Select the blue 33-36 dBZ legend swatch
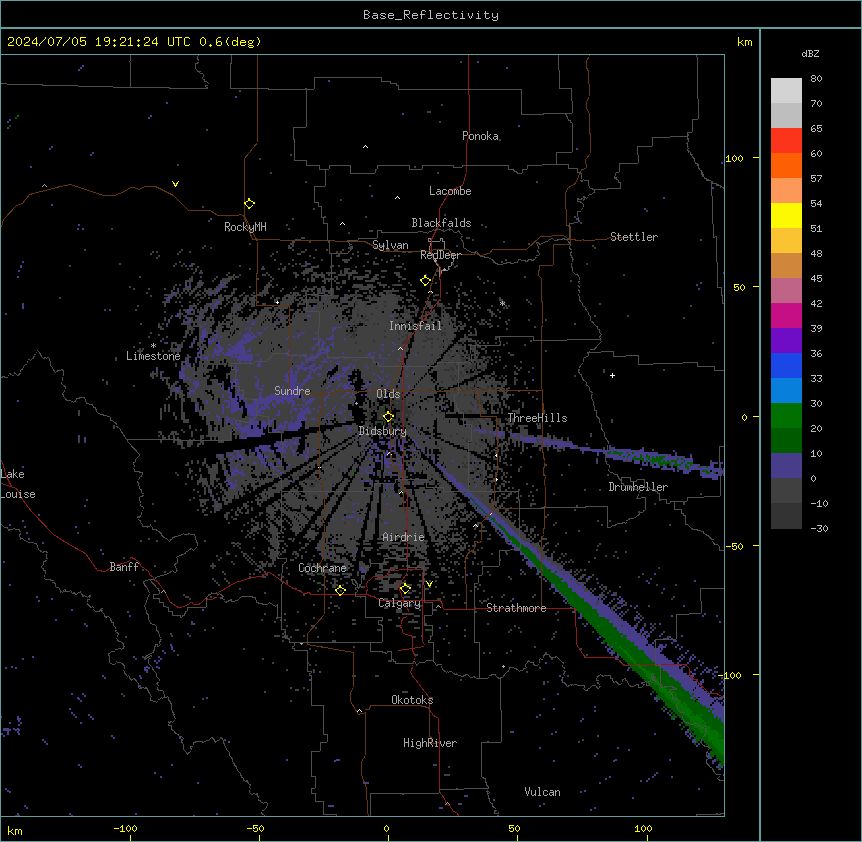The image size is (862, 842). [786, 365]
